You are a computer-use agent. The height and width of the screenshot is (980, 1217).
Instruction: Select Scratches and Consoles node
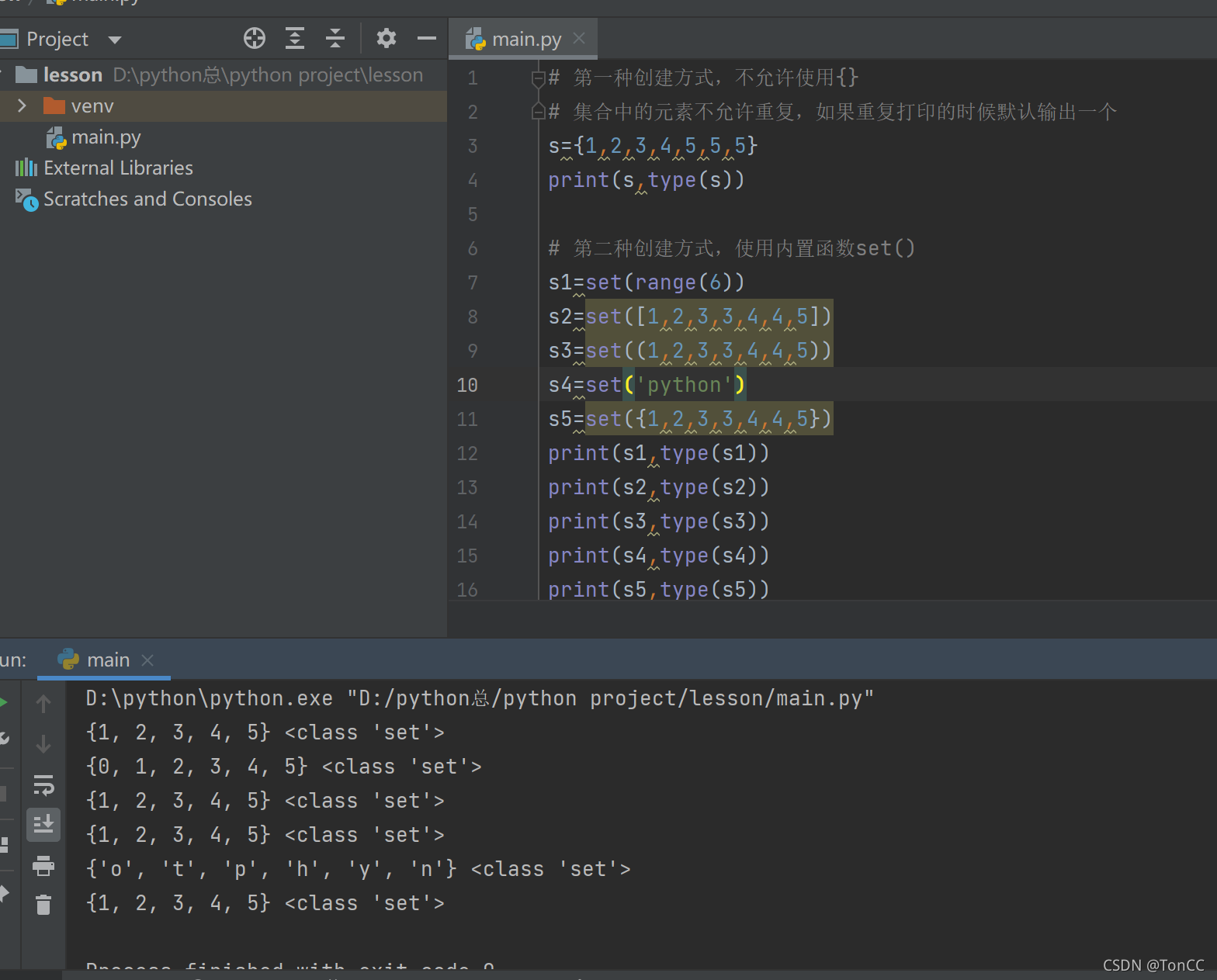(x=133, y=199)
